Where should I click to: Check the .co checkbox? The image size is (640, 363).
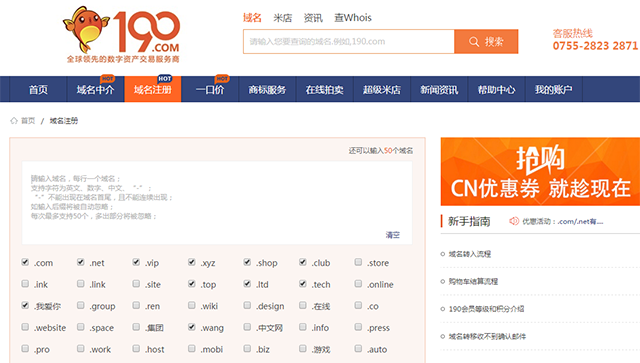(x=358, y=305)
